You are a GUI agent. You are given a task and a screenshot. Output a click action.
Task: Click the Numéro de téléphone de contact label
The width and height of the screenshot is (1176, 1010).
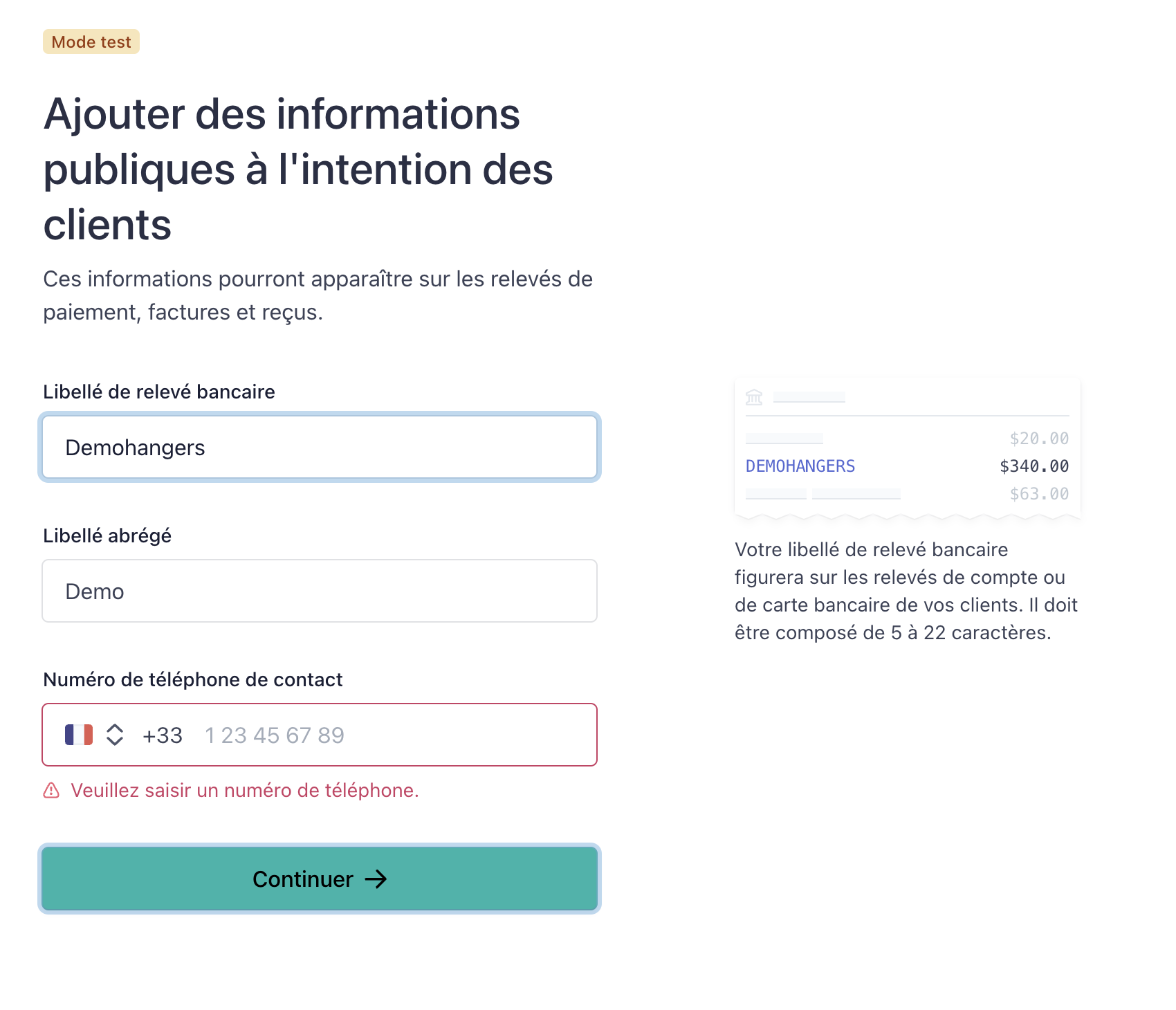click(x=193, y=679)
